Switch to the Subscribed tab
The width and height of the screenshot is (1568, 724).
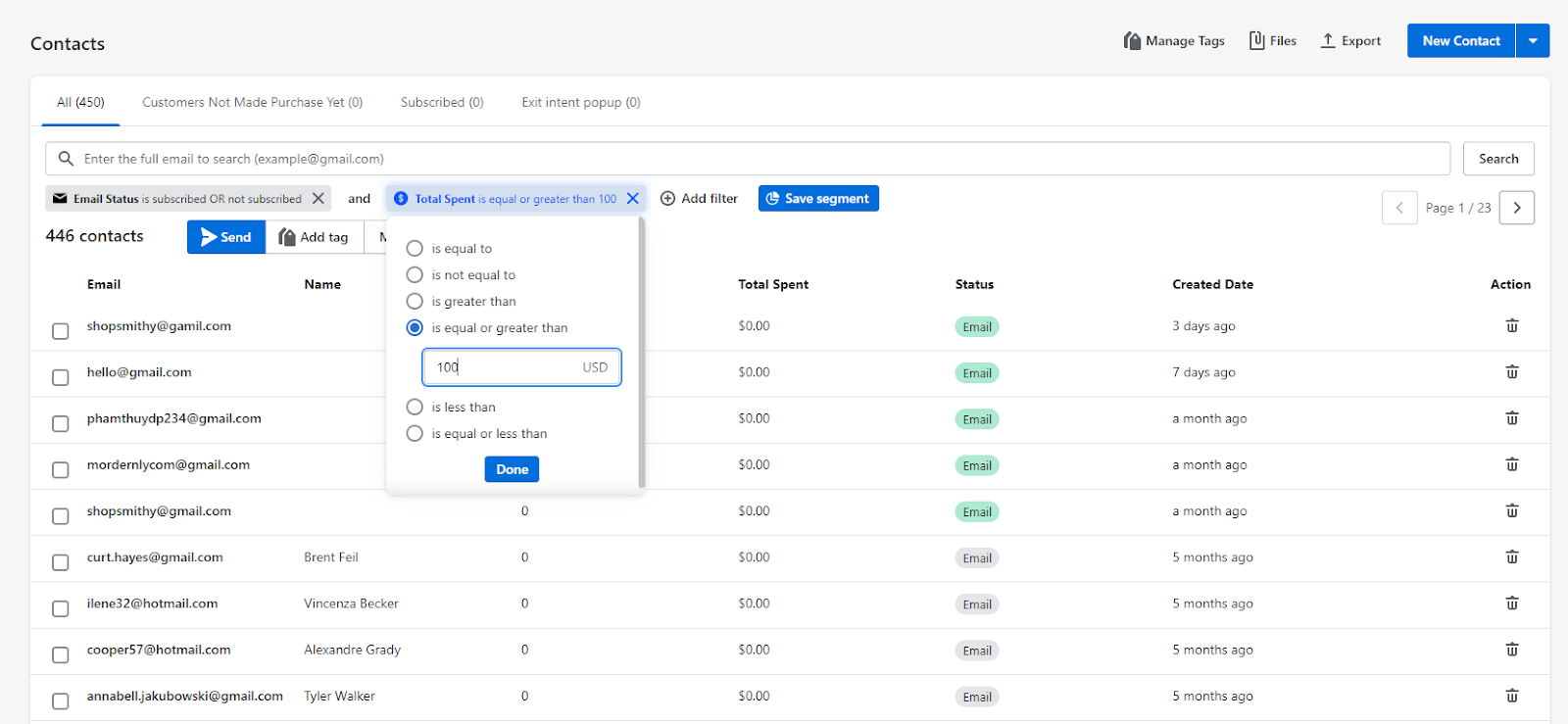pos(442,103)
